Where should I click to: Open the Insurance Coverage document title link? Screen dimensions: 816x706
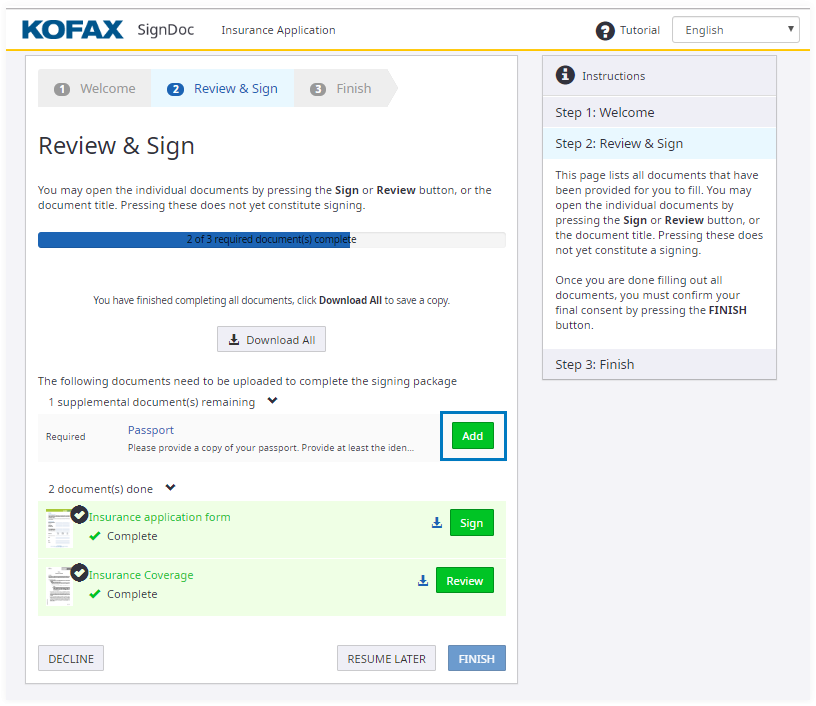click(x=141, y=575)
